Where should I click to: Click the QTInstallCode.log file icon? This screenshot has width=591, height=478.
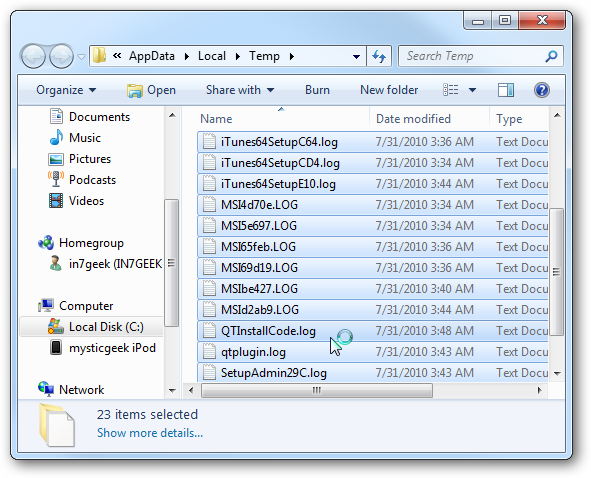coord(209,331)
